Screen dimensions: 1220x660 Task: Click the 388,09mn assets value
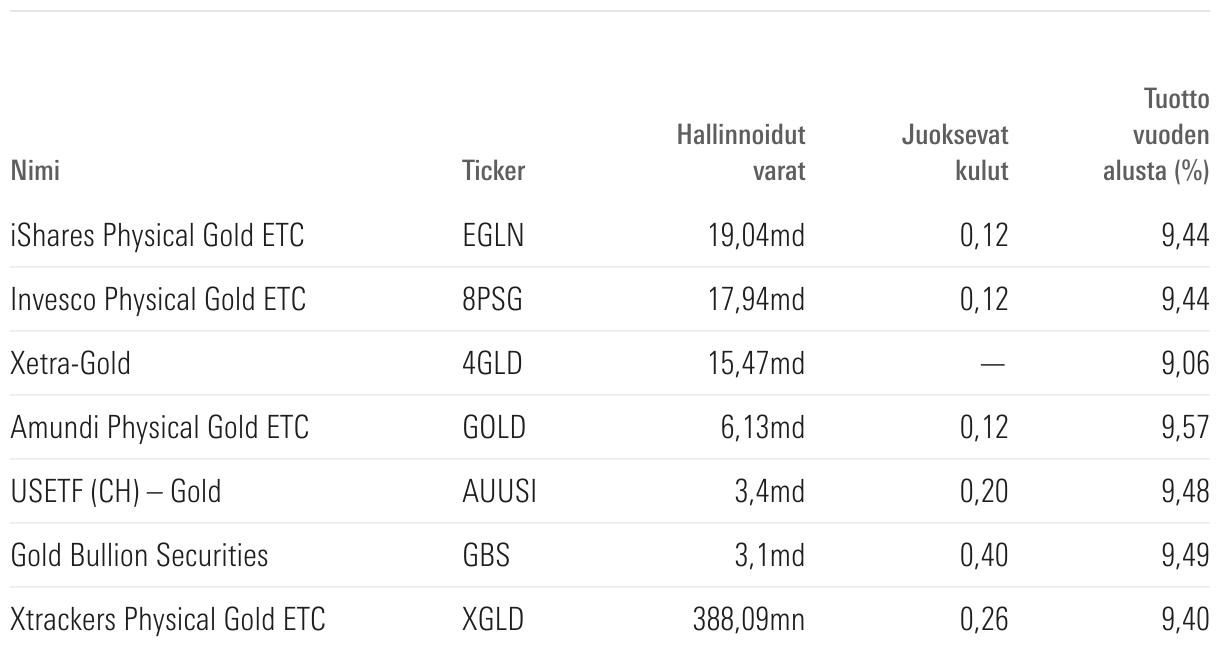pos(749,619)
